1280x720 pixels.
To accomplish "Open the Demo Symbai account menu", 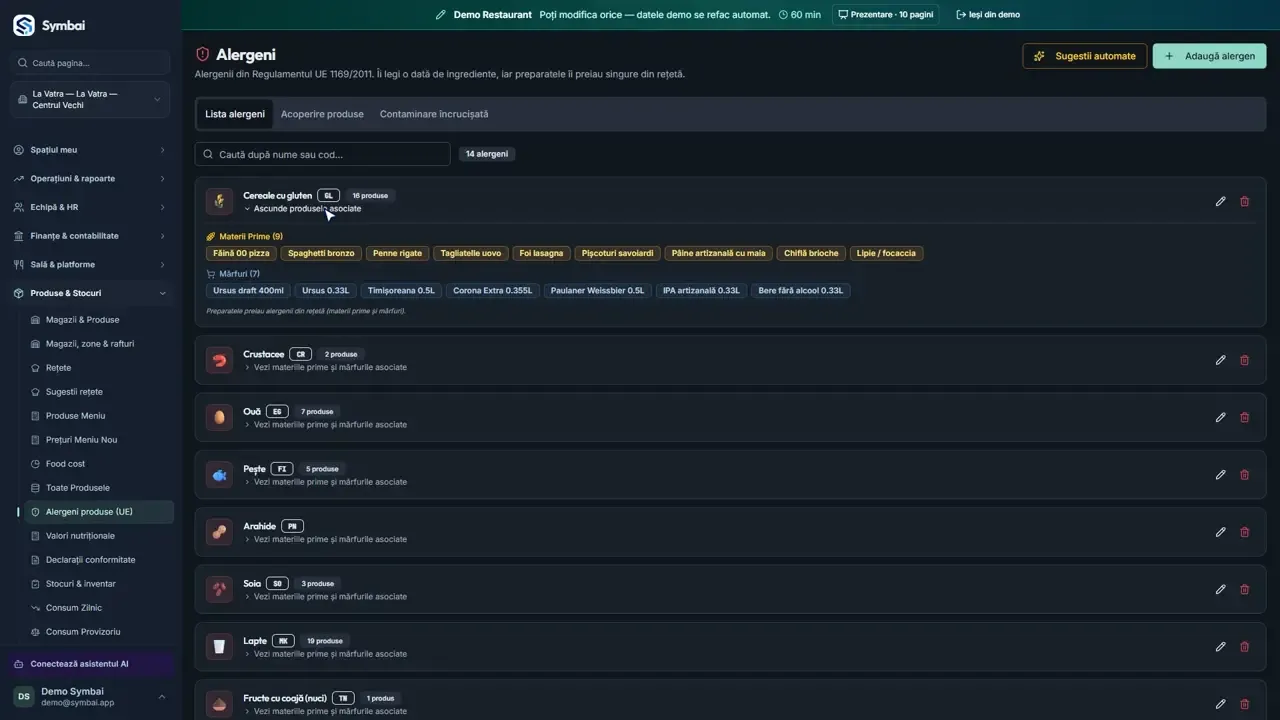I will [x=91, y=697].
